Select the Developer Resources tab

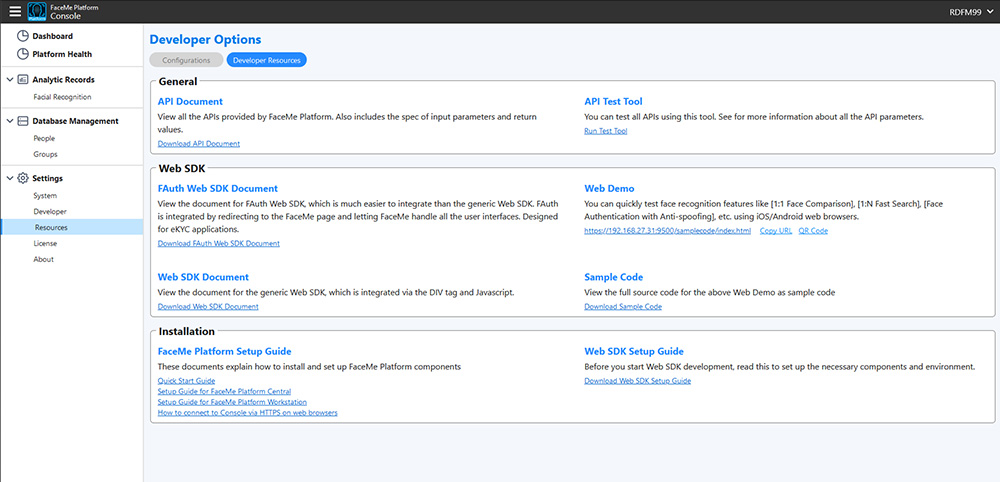[x=267, y=60]
